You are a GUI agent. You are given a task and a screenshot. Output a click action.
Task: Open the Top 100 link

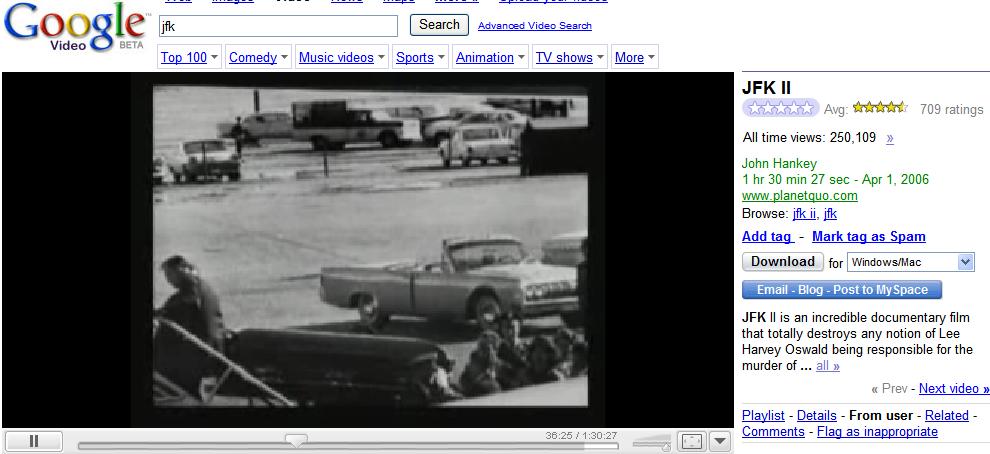click(x=184, y=57)
